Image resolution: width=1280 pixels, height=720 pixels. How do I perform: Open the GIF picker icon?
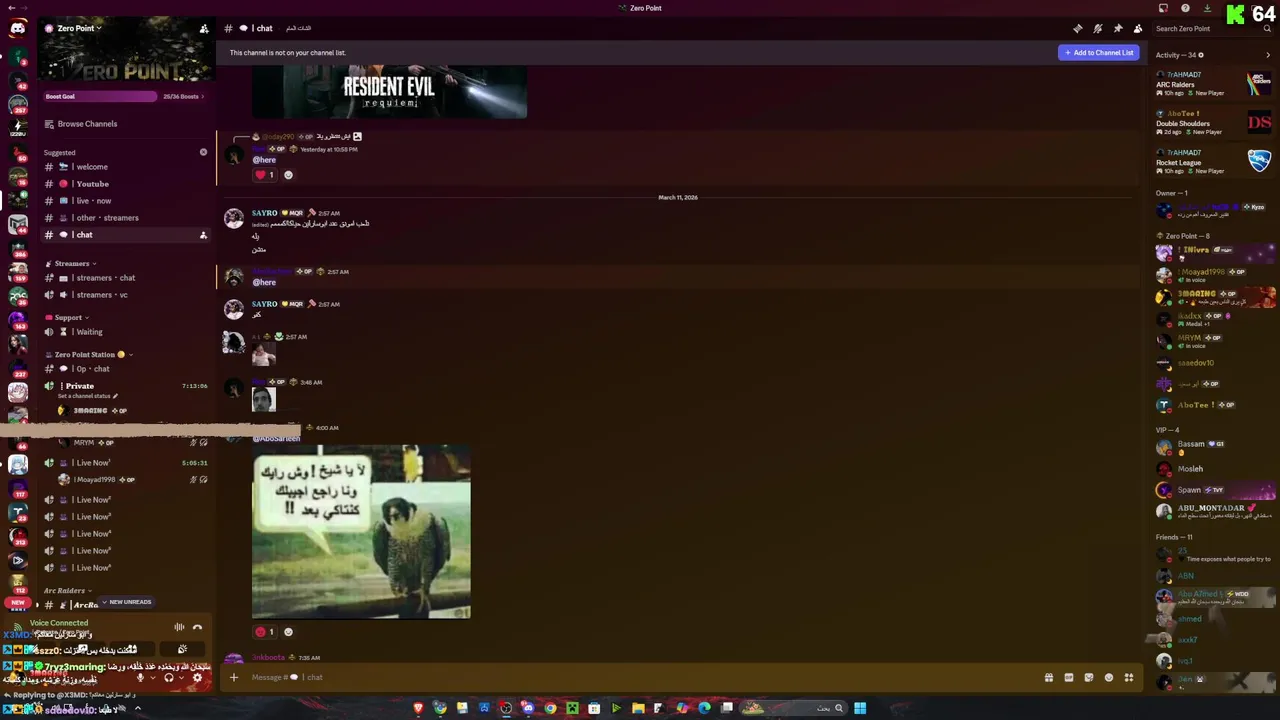tap(1068, 677)
